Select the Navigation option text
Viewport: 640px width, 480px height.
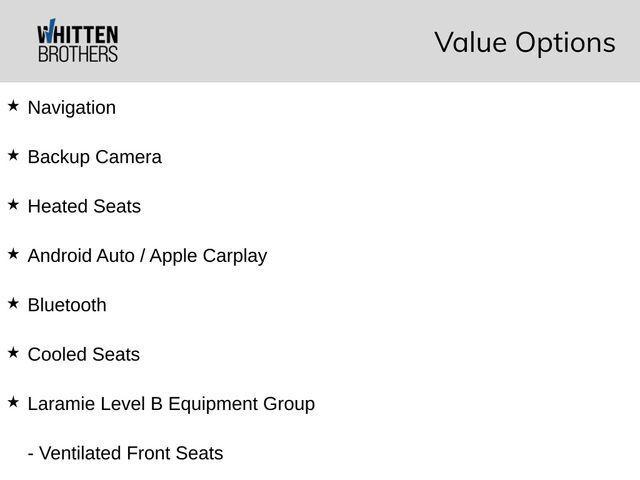[72, 108]
